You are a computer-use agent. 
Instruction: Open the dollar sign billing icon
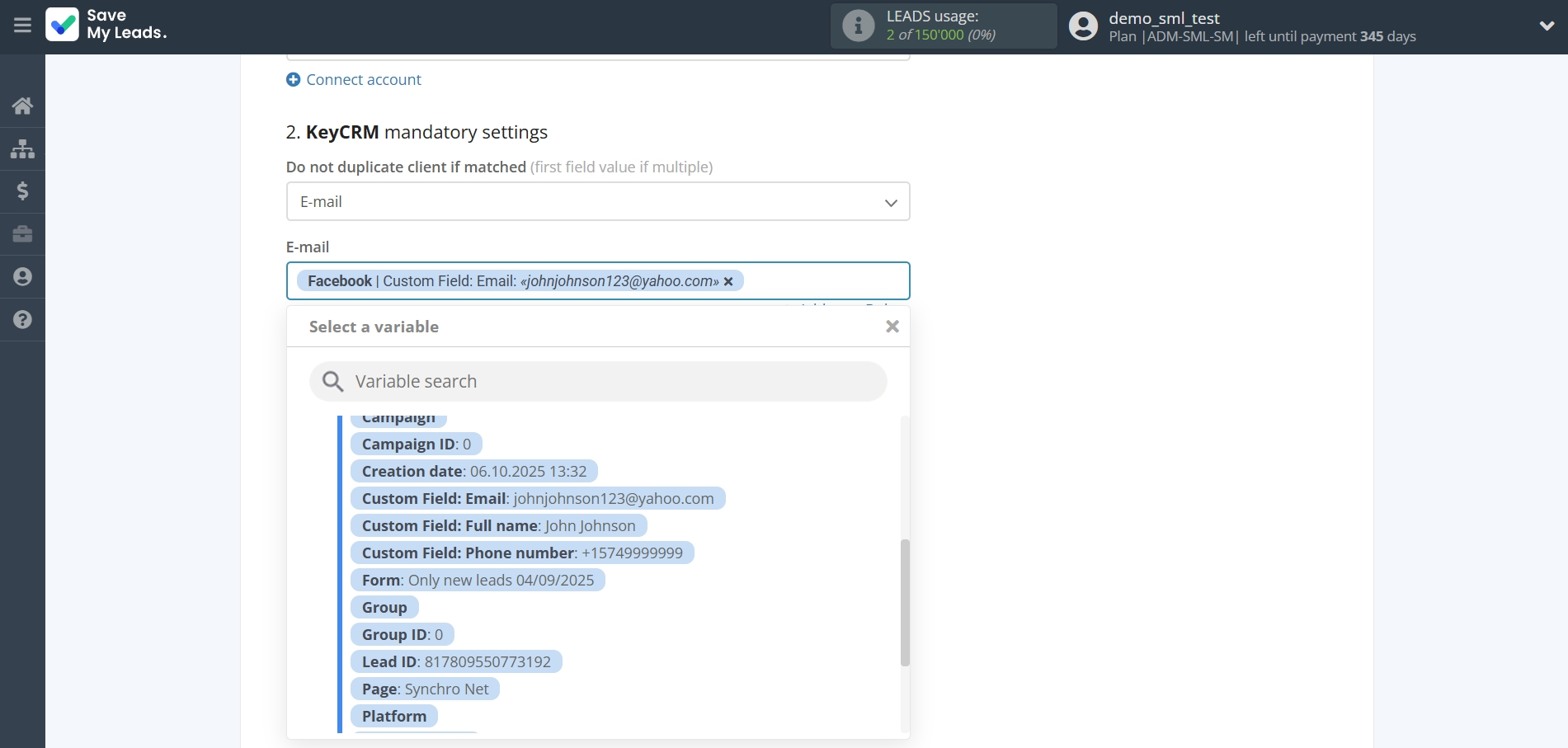point(22,191)
